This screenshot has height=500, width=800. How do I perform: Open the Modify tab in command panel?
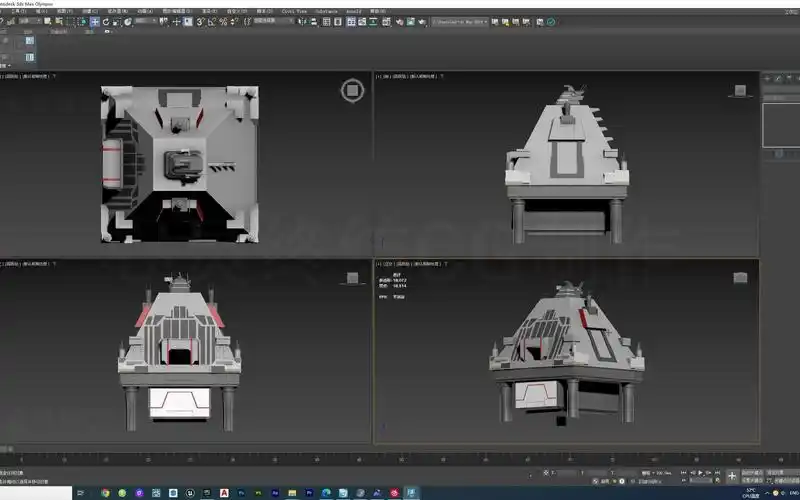pos(779,77)
